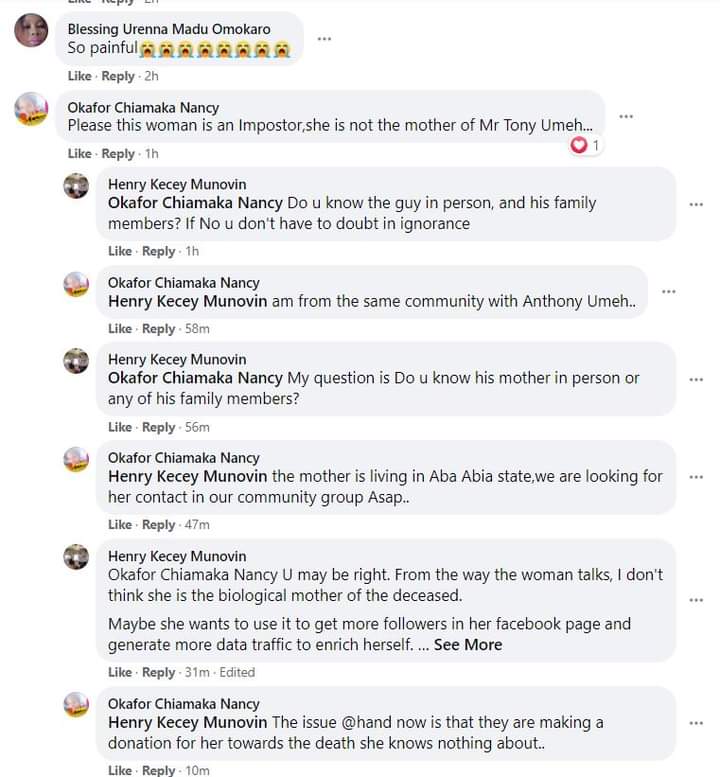
Task: Open Okafor Chiamaka Nancy's profile name link
Action: (x=143, y=108)
